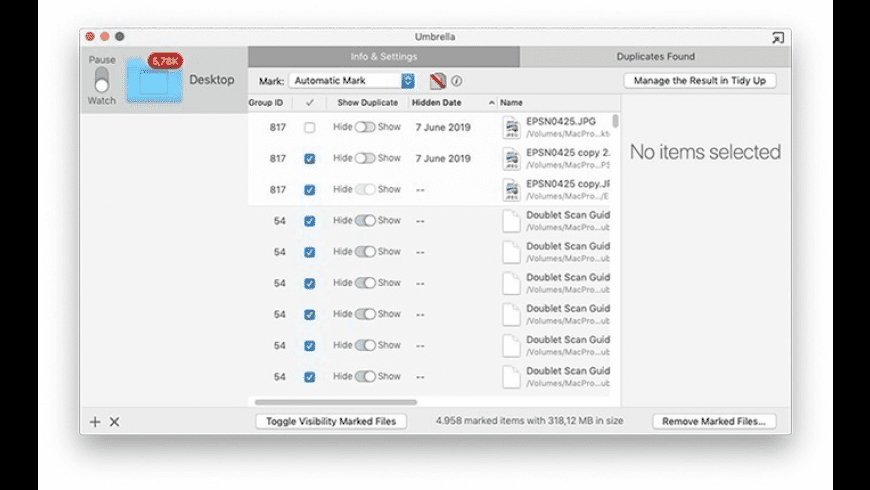Select the Desktop label in sidebar
Image resolution: width=870 pixels, height=490 pixels.
[x=212, y=80]
